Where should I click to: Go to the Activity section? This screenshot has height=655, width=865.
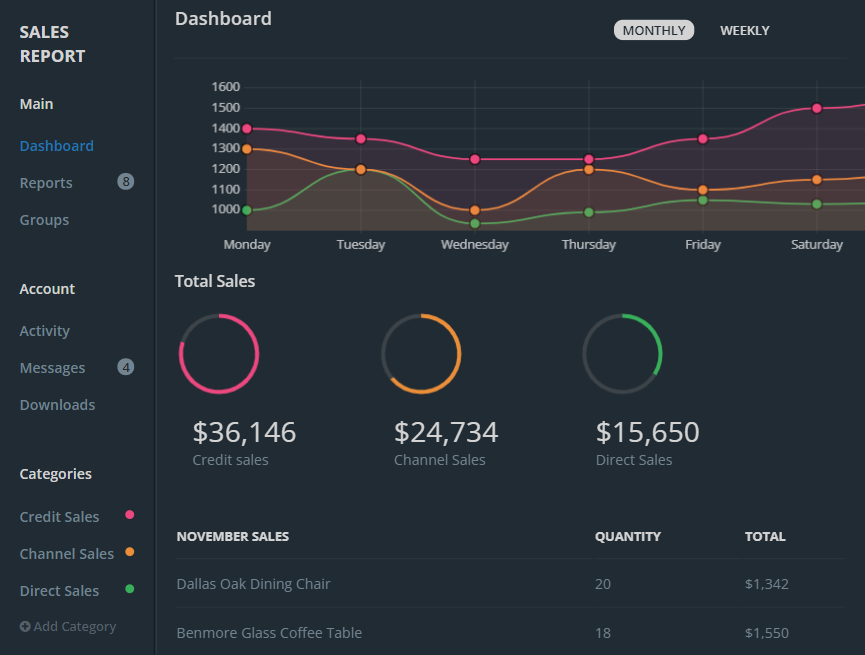pos(45,331)
